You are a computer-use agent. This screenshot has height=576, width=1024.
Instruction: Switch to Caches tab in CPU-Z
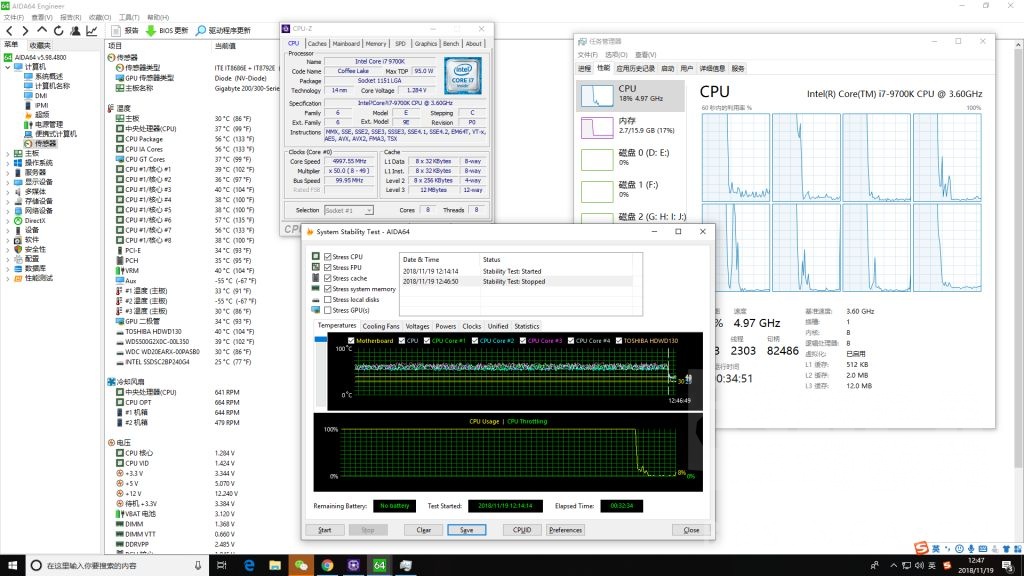coord(317,44)
